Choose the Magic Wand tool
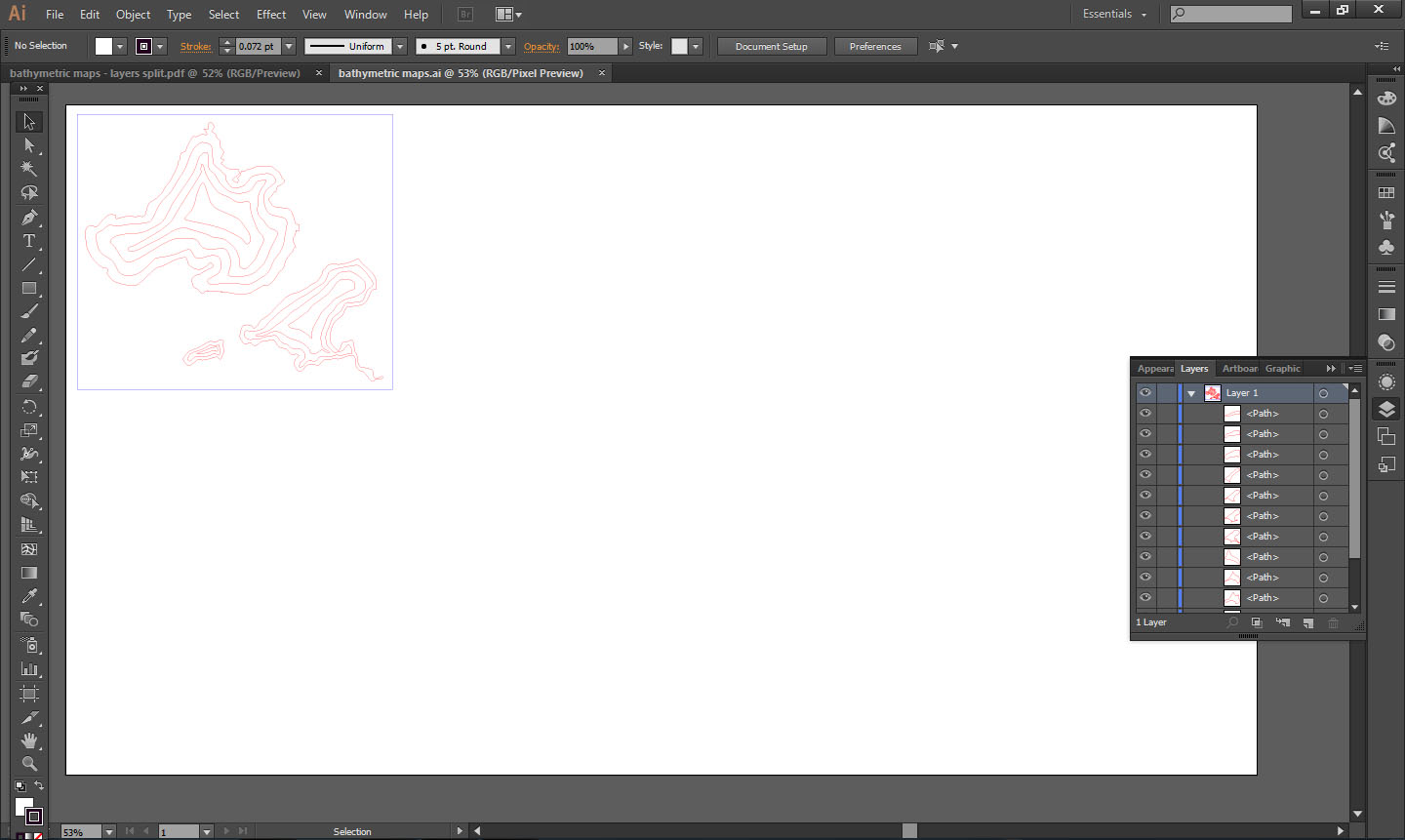This screenshot has height=840, width=1405. pyautogui.click(x=29, y=169)
